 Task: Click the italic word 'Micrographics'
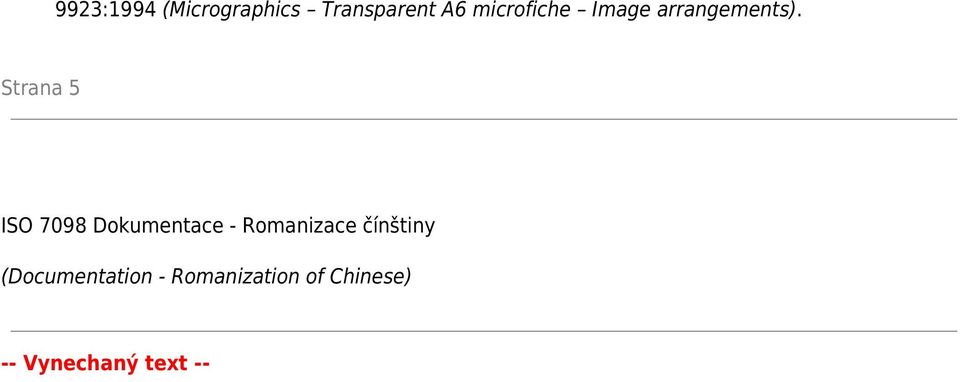(235, 10)
